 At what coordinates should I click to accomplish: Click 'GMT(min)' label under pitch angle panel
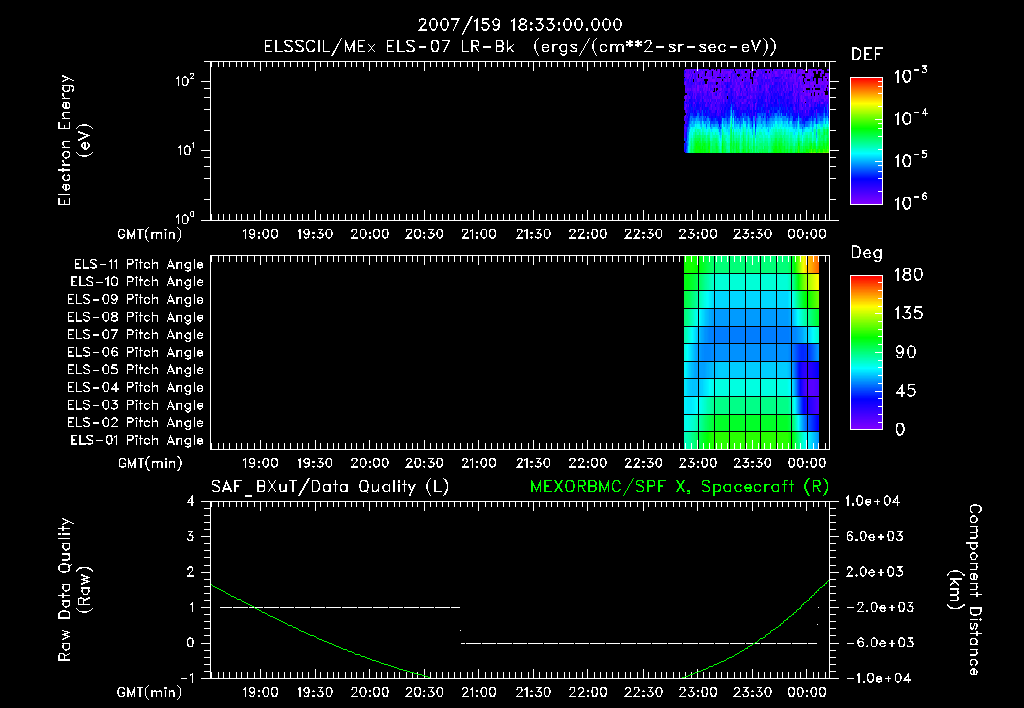pyautogui.click(x=150, y=464)
